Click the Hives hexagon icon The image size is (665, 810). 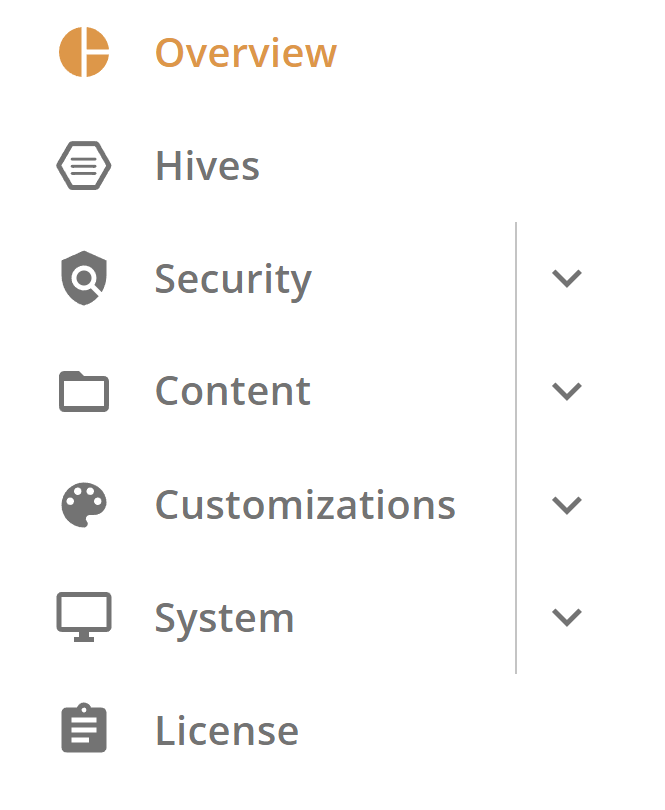[84, 165]
